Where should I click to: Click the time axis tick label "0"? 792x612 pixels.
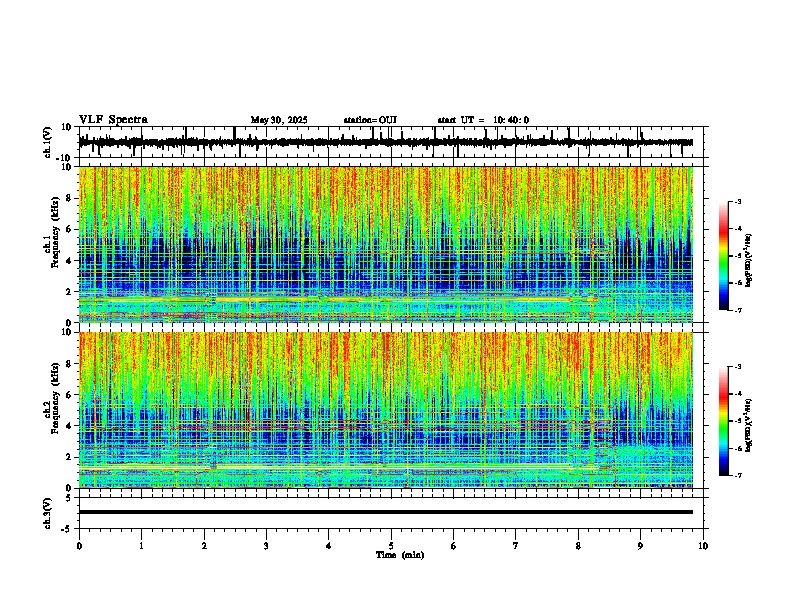79,546
